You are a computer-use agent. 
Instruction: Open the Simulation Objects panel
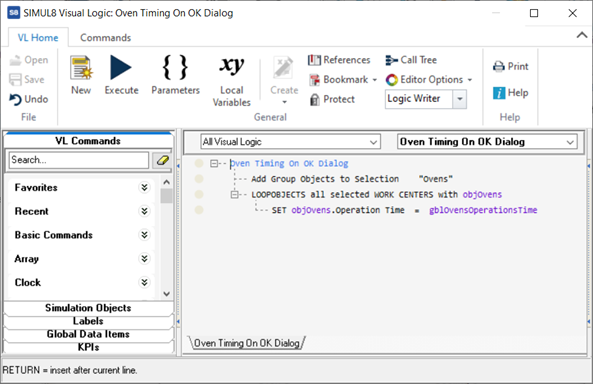tap(88, 308)
